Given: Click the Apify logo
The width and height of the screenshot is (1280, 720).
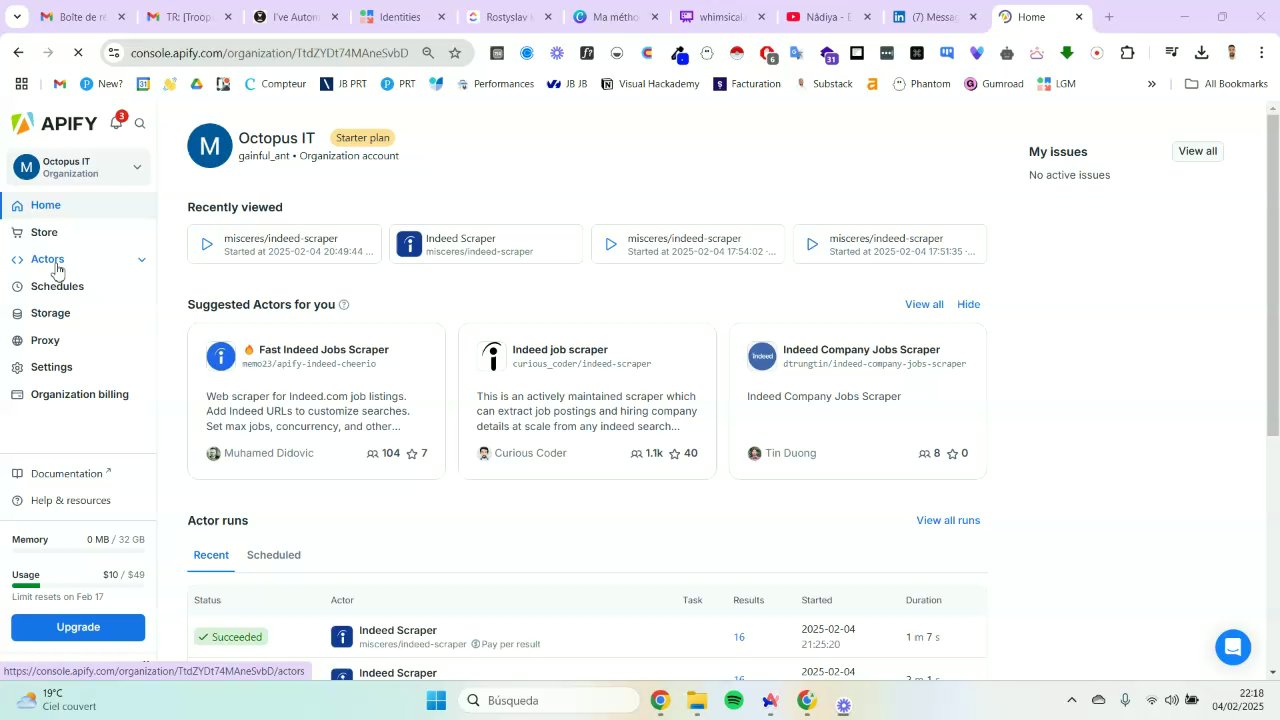Looking at the screenshot, I should 54,123.
